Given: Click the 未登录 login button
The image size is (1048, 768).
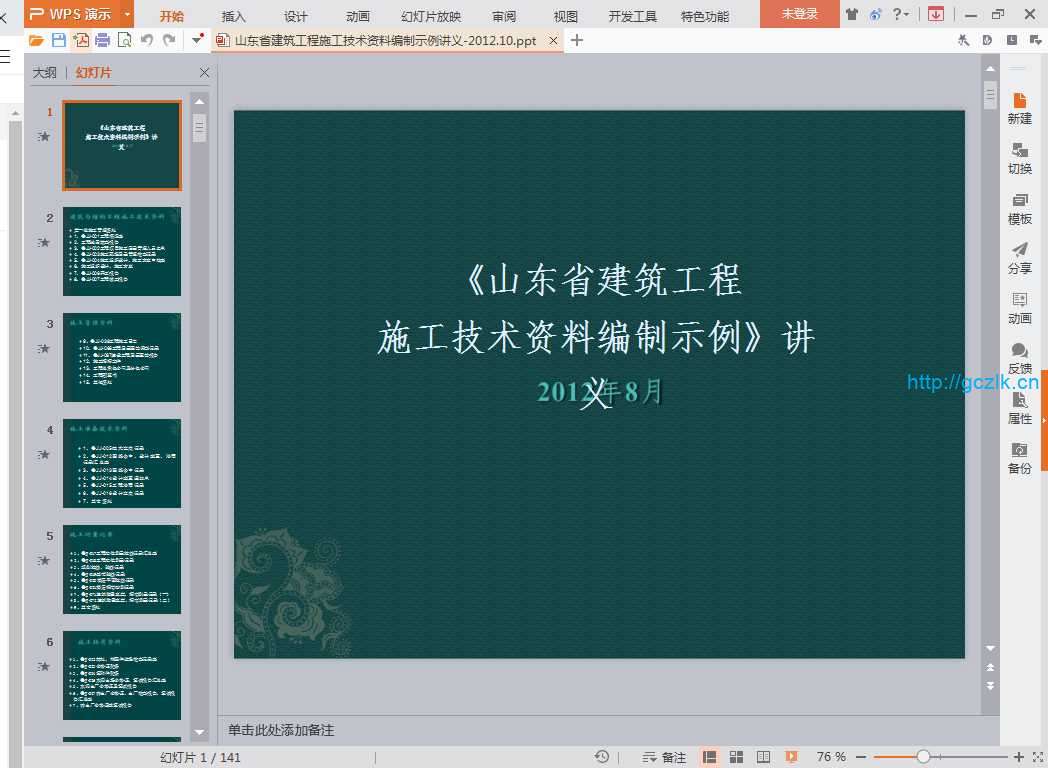Looking at the screenshot, I should coord(799,14).
